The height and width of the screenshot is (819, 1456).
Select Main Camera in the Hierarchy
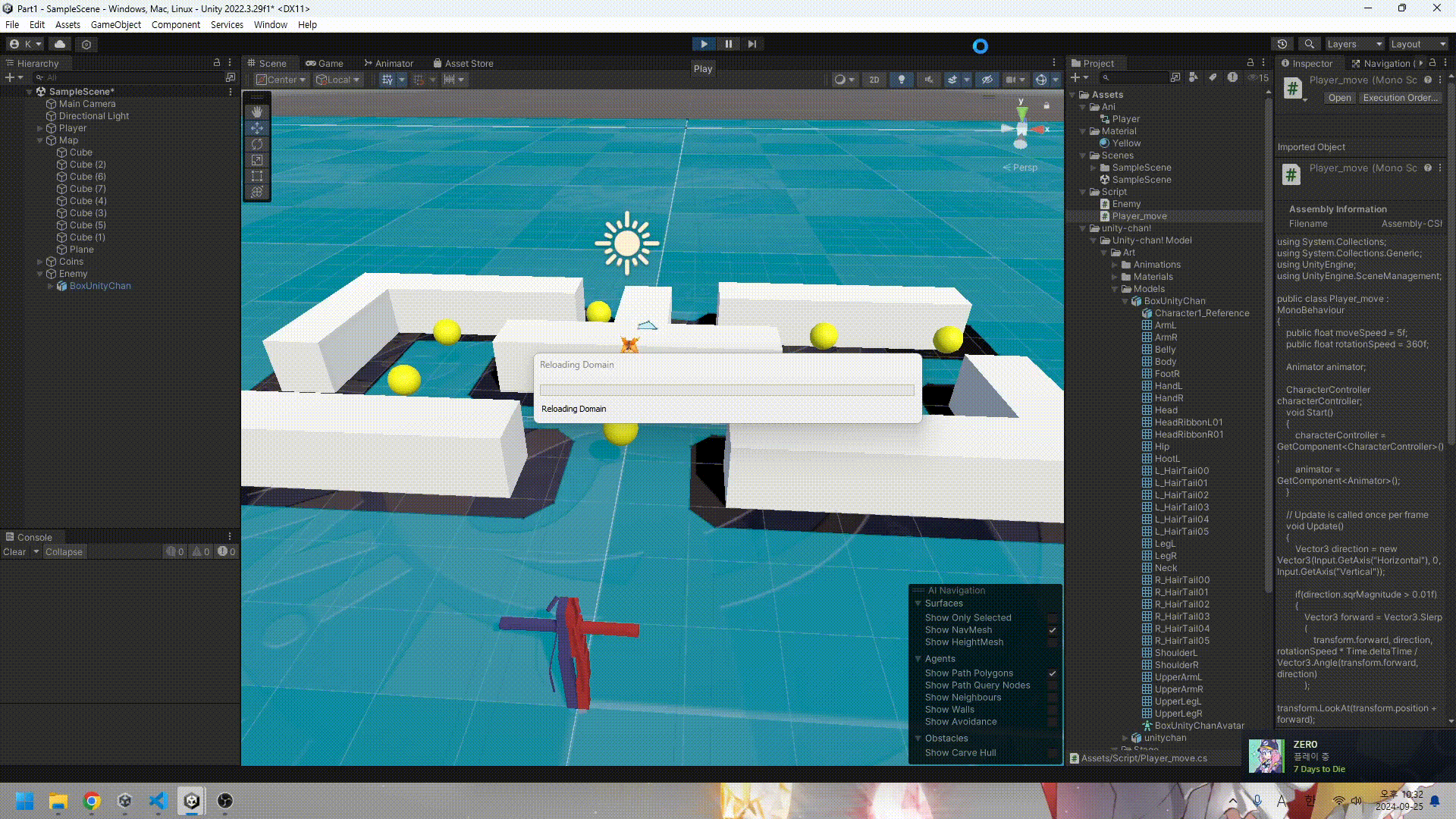coord(87,104)
